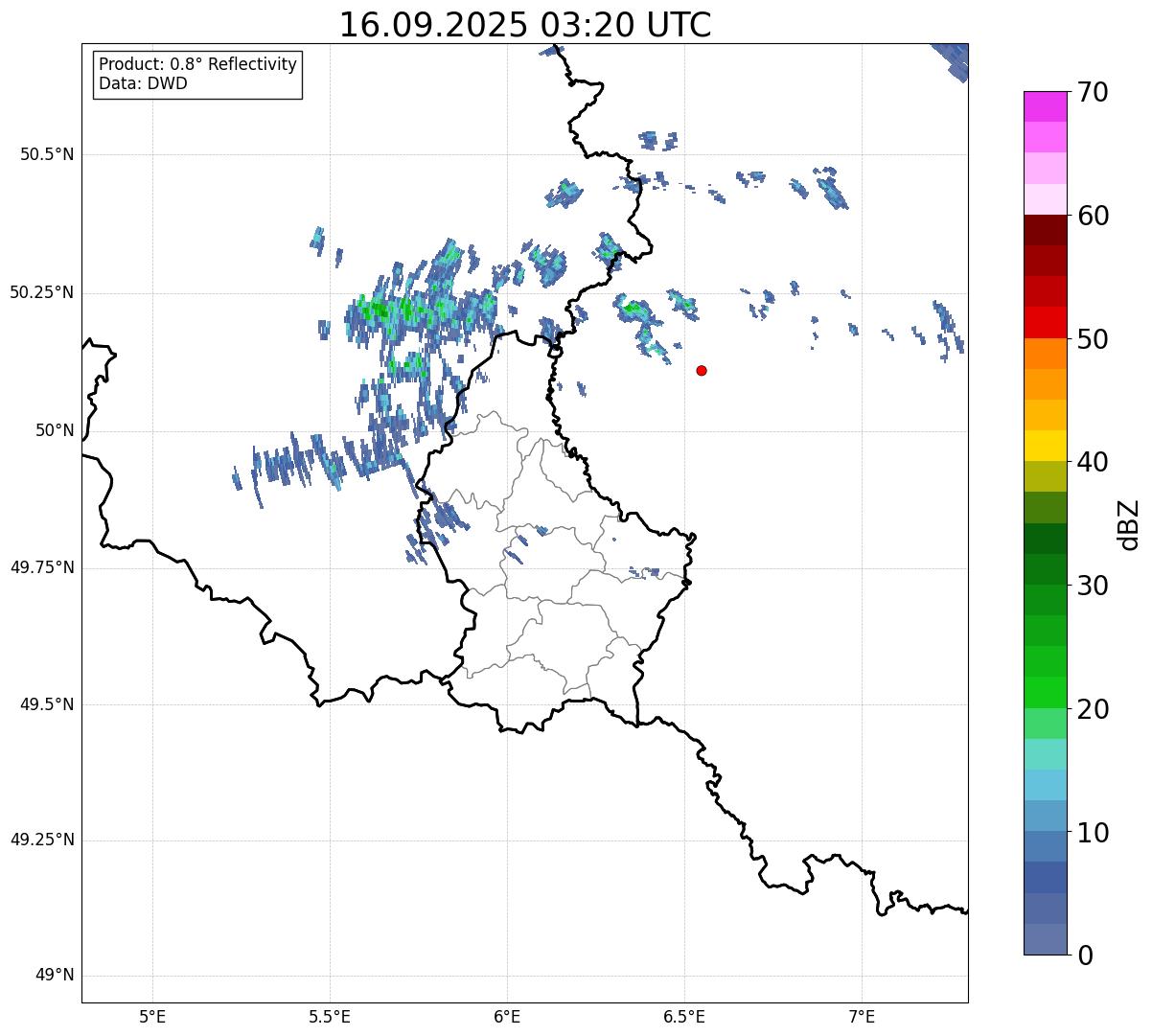Click the colorbar tick label '50'
This screenshot has width=1152, height=1036.
click(1093, 339)
